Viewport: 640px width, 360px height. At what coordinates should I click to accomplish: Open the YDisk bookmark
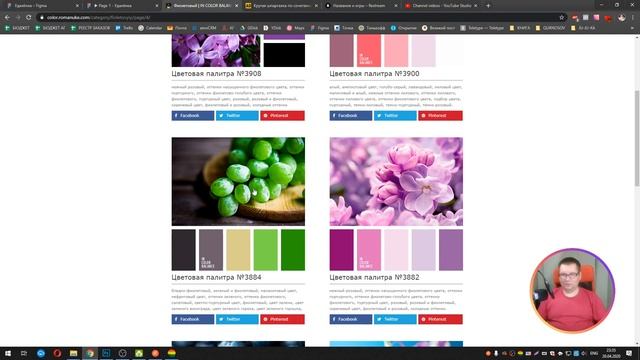point(272,28)
